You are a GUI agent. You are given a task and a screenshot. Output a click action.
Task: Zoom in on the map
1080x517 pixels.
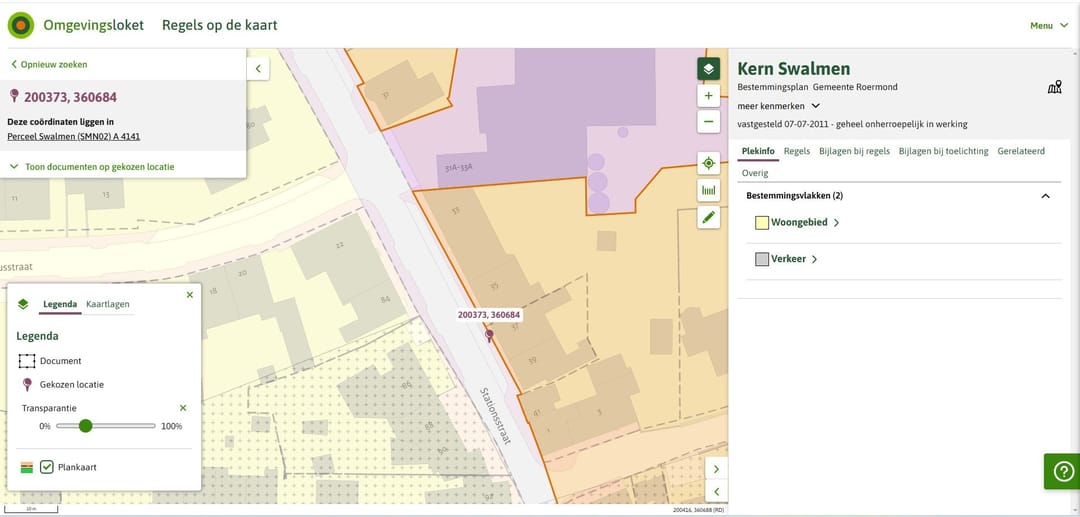[x=708, y=96]
